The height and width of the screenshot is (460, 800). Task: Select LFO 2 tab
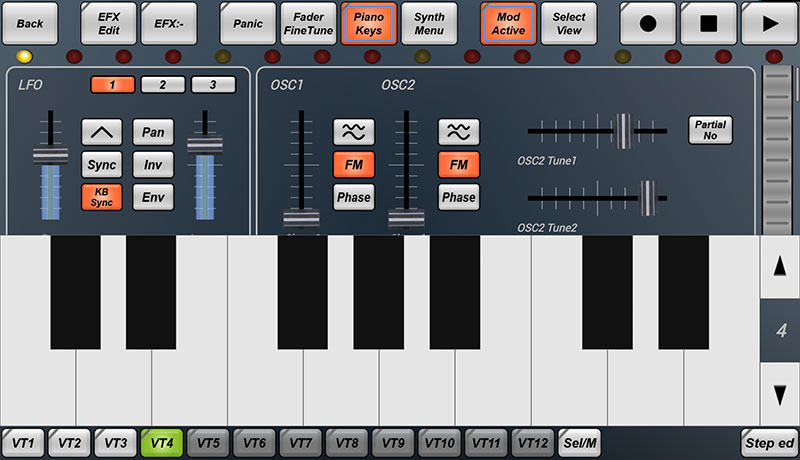click(x=163, y=85)
